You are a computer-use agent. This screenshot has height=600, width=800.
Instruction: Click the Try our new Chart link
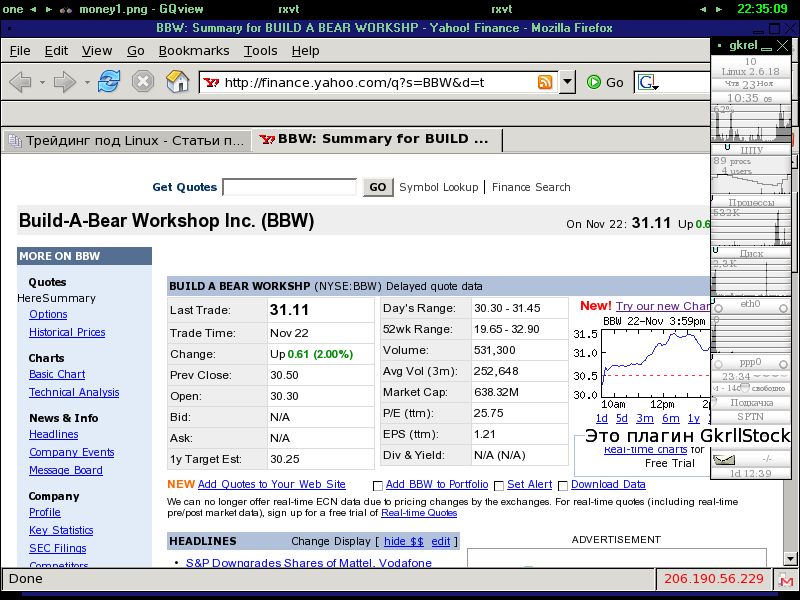click(x=663, y=306)
